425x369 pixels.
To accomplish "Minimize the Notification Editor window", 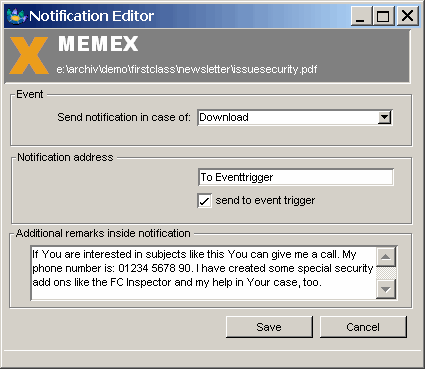I will pos(361,16).
